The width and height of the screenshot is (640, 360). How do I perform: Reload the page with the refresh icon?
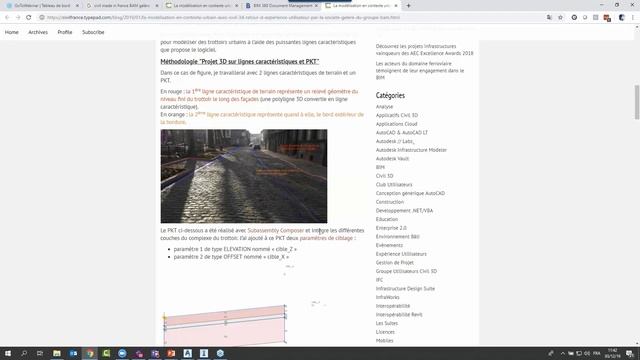pos(29,18)
